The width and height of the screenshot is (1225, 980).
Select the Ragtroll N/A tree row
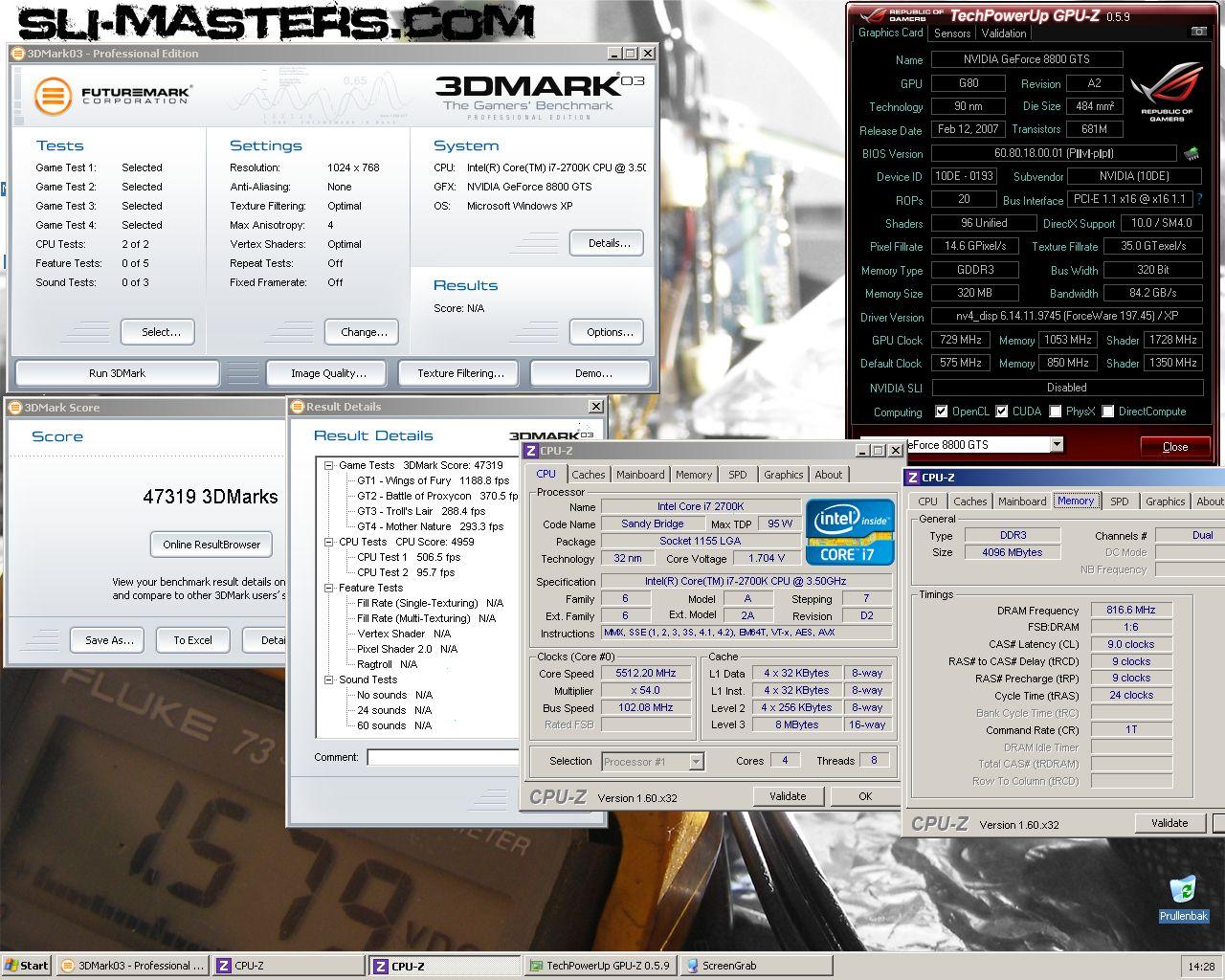(387, 664)
